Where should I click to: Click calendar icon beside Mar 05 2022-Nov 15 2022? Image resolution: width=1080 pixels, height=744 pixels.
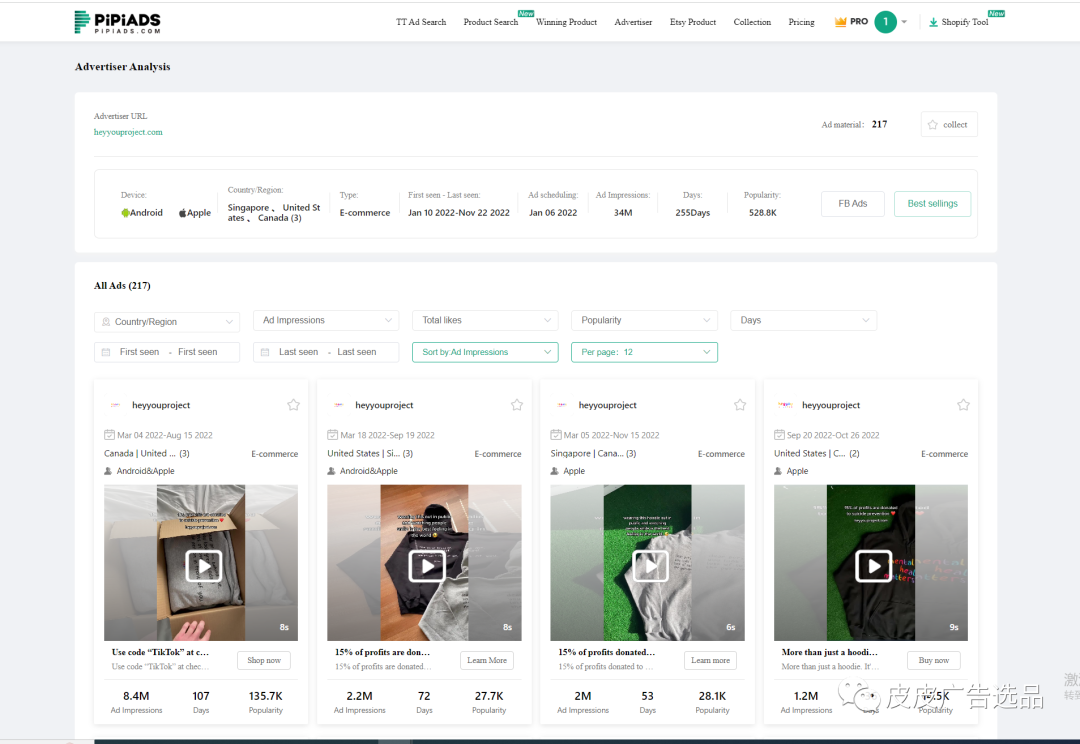(555, 435)
